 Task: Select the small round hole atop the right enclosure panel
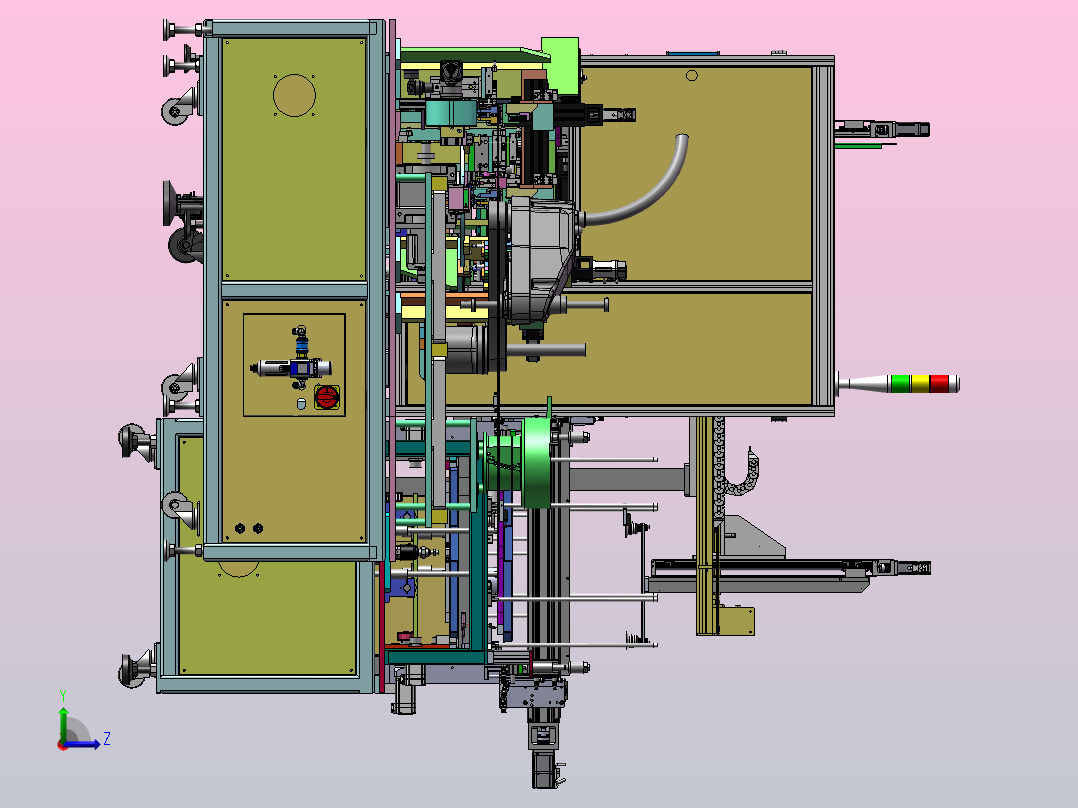click(x=692, y=76)
